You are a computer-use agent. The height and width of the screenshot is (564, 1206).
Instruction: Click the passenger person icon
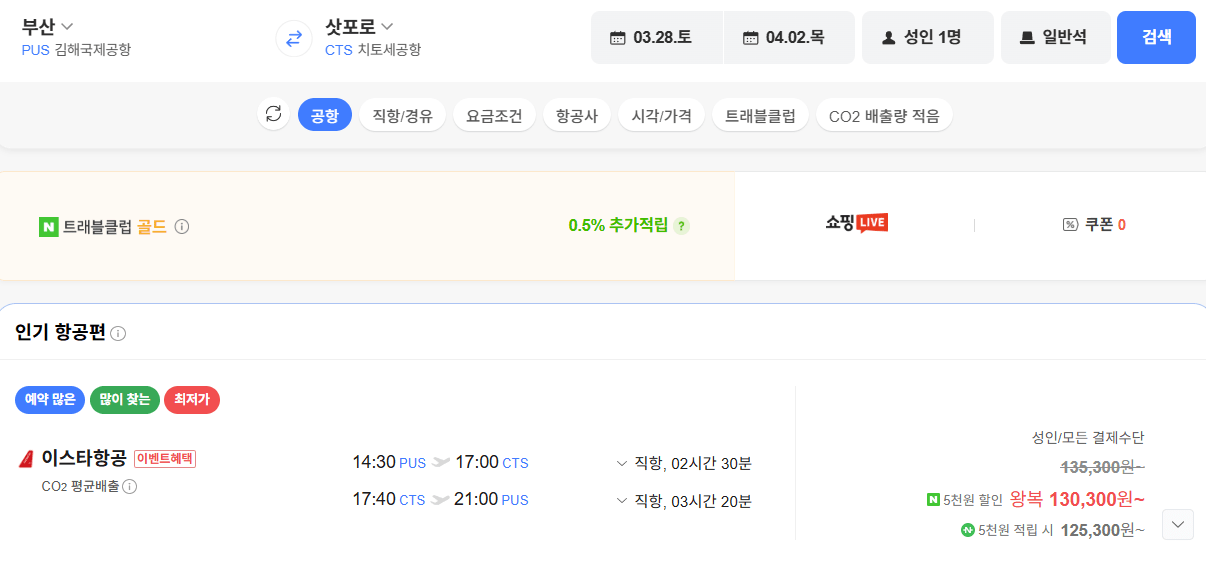(888, 38)
